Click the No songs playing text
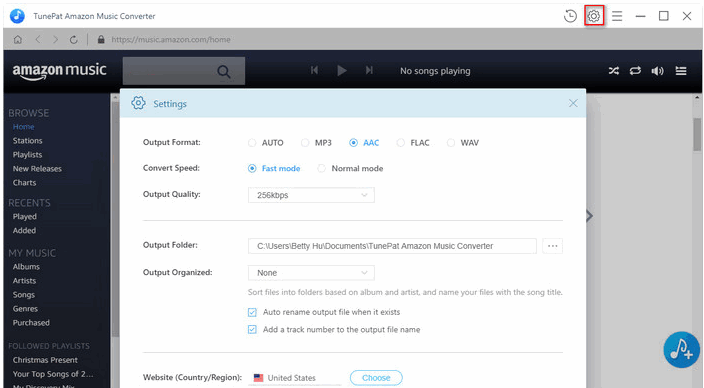Image resolution: width=704 pixels, height=388 pixels. (435, 71)
